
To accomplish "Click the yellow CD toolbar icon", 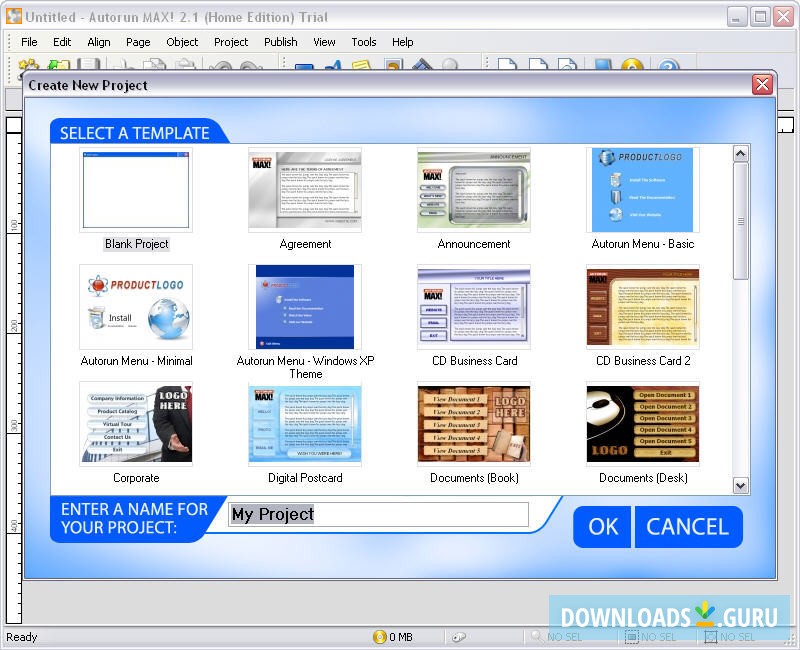I will pyautogui.click(x=632, y=65).
